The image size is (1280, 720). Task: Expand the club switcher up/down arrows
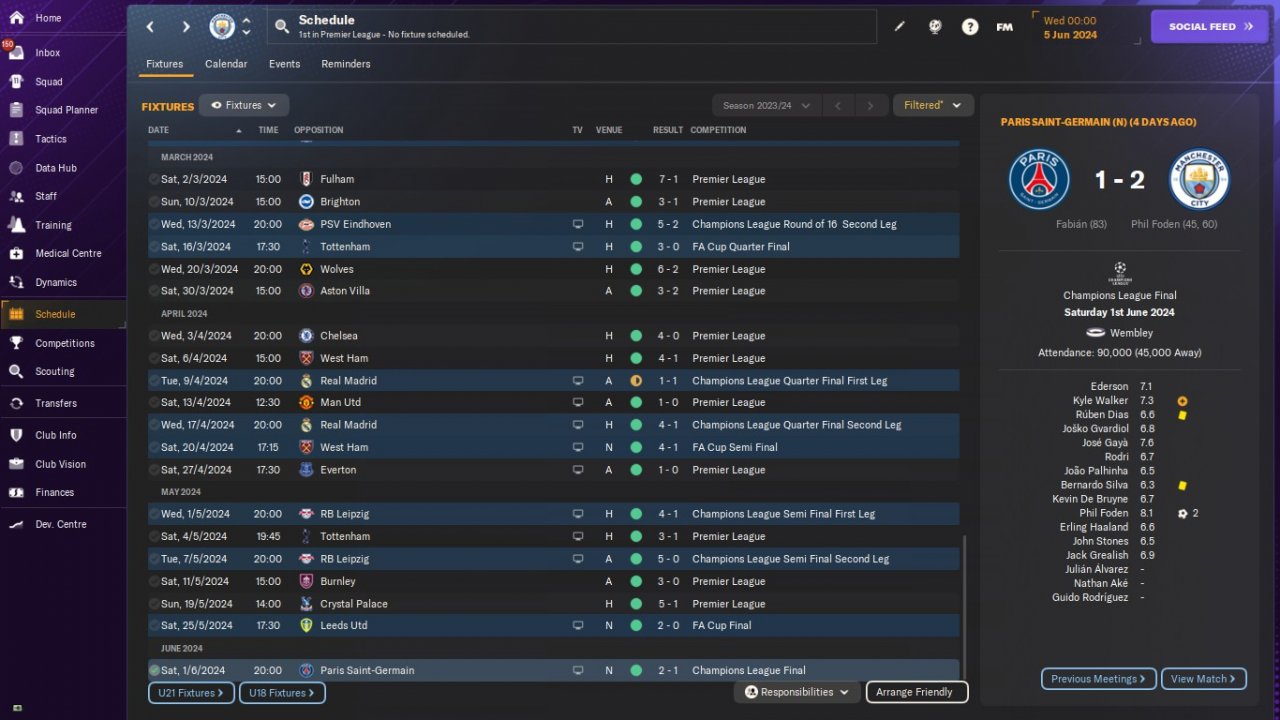[247, 27]
